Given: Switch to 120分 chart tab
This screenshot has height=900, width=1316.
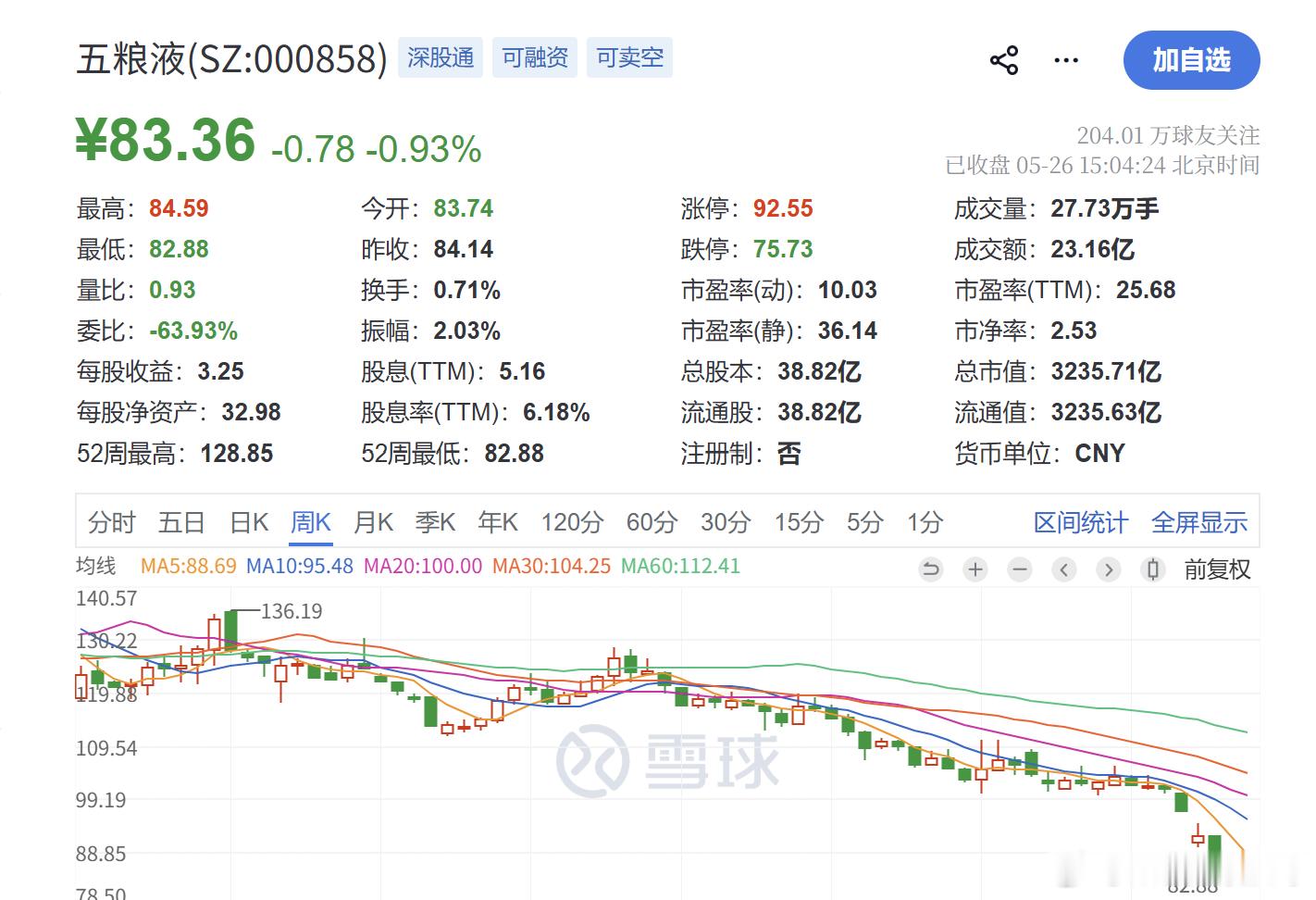Looking at the screenshot, I should 572,522.
